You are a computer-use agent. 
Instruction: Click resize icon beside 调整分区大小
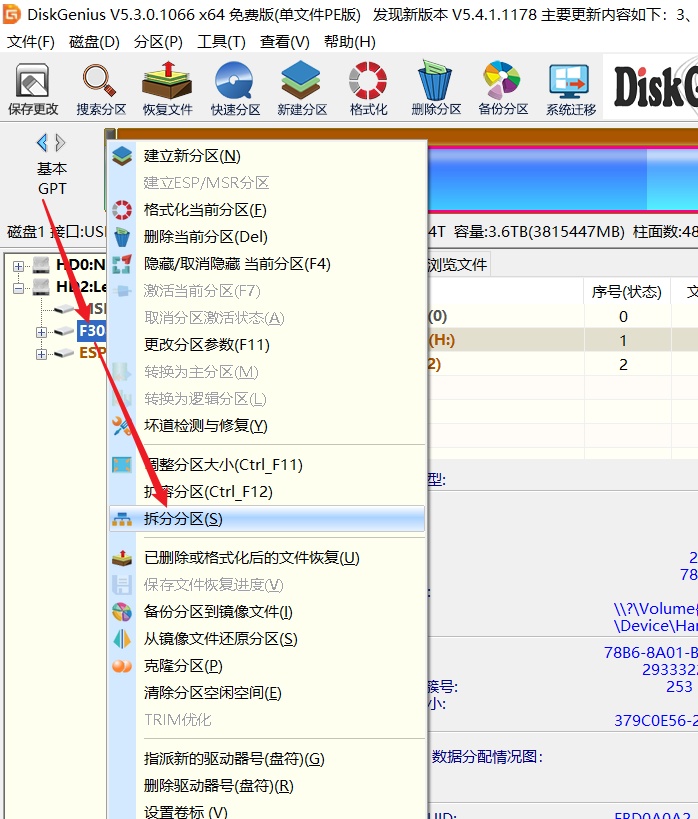[x=122, y=464]
